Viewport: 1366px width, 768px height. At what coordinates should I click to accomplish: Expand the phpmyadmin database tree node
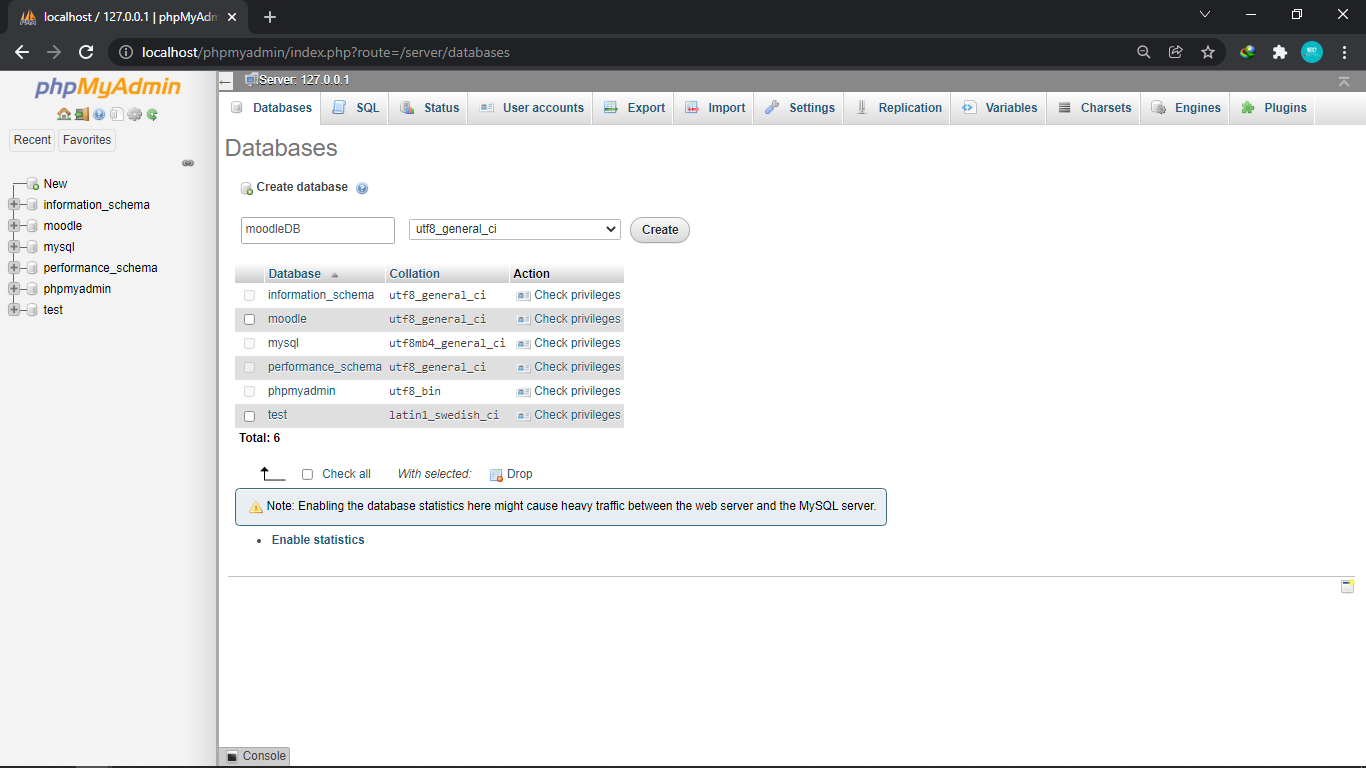click(x=14, y=289)
